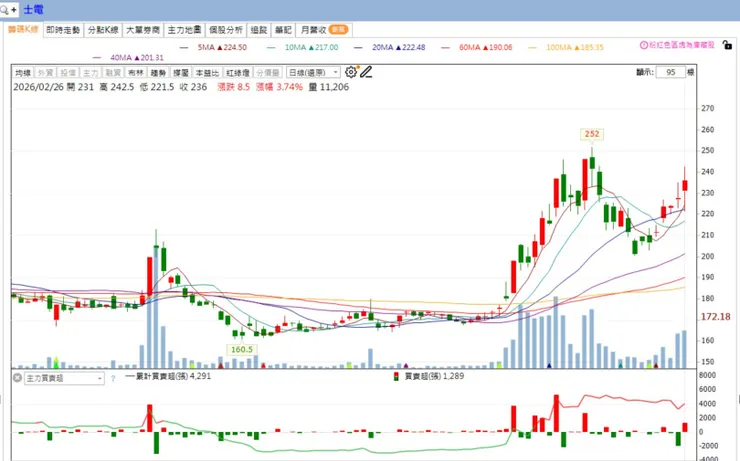Viewport: 740px width, 461px height.
Task: Click the 160.5 low price label
Action: [x=242, y=349]
